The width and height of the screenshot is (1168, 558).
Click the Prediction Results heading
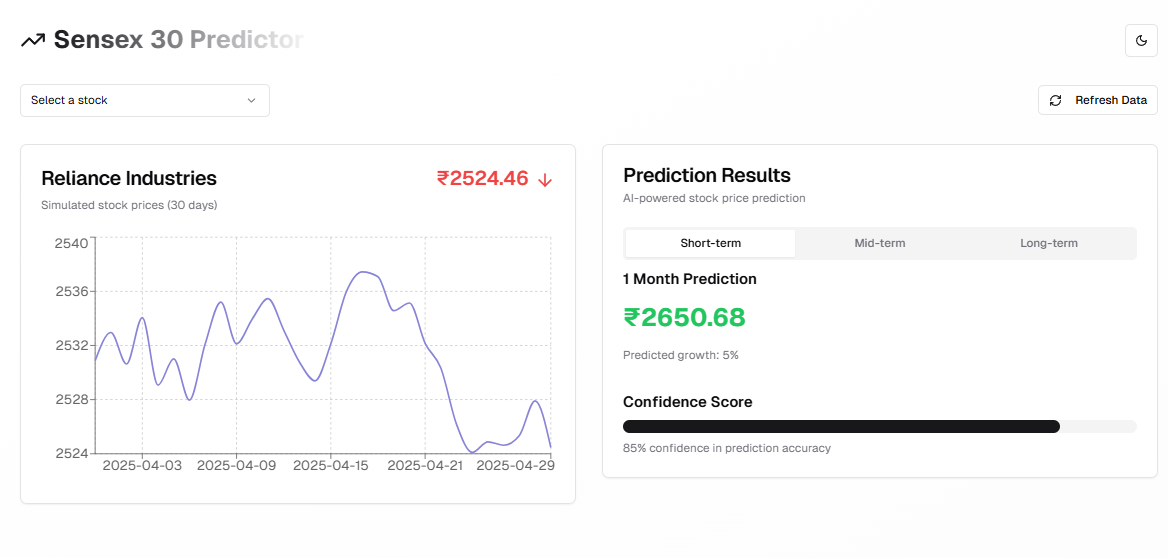(706, 175)
